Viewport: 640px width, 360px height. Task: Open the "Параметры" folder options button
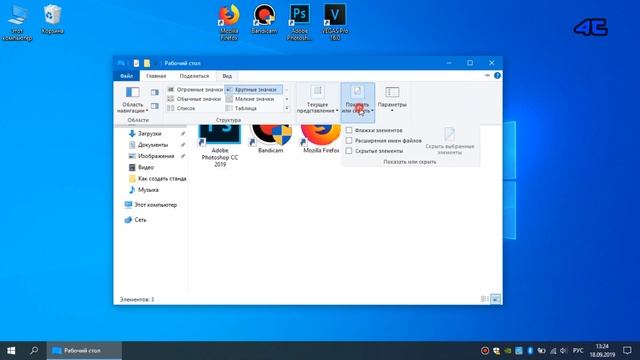tap(392, 100)
